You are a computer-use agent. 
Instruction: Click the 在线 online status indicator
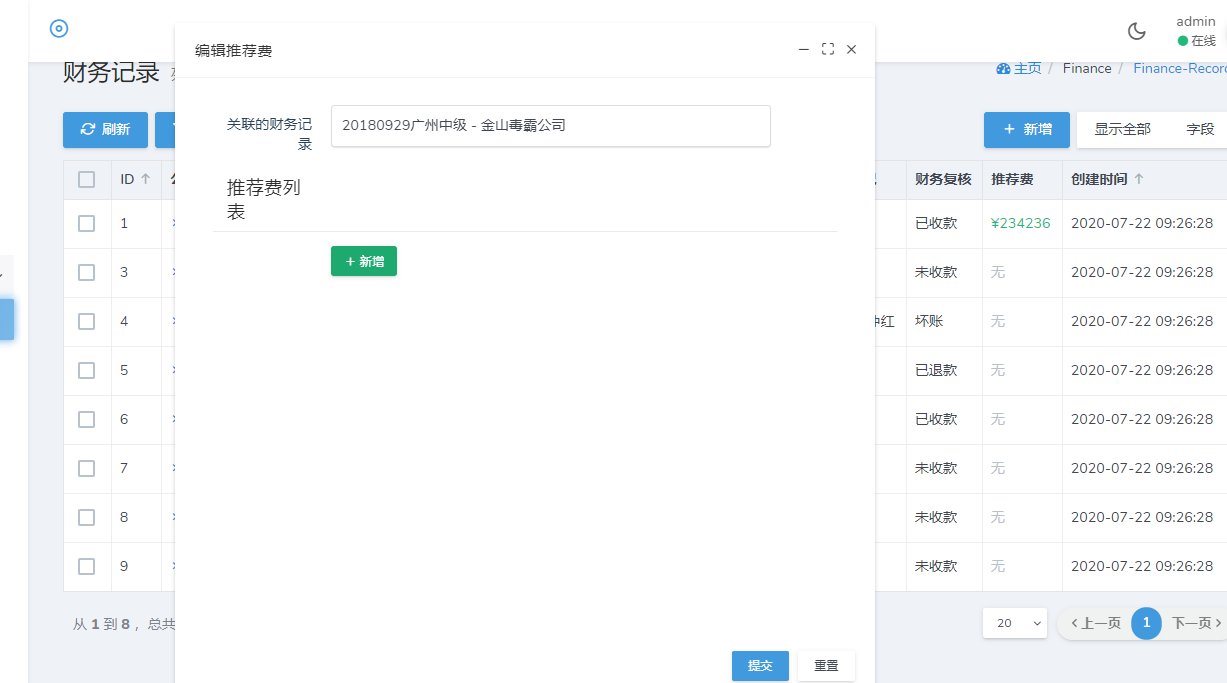[x=1197, y=41]
